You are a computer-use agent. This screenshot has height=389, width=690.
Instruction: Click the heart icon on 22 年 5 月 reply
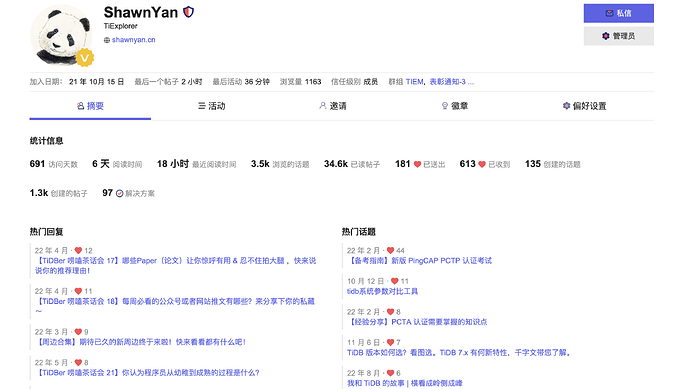point(78,363)
